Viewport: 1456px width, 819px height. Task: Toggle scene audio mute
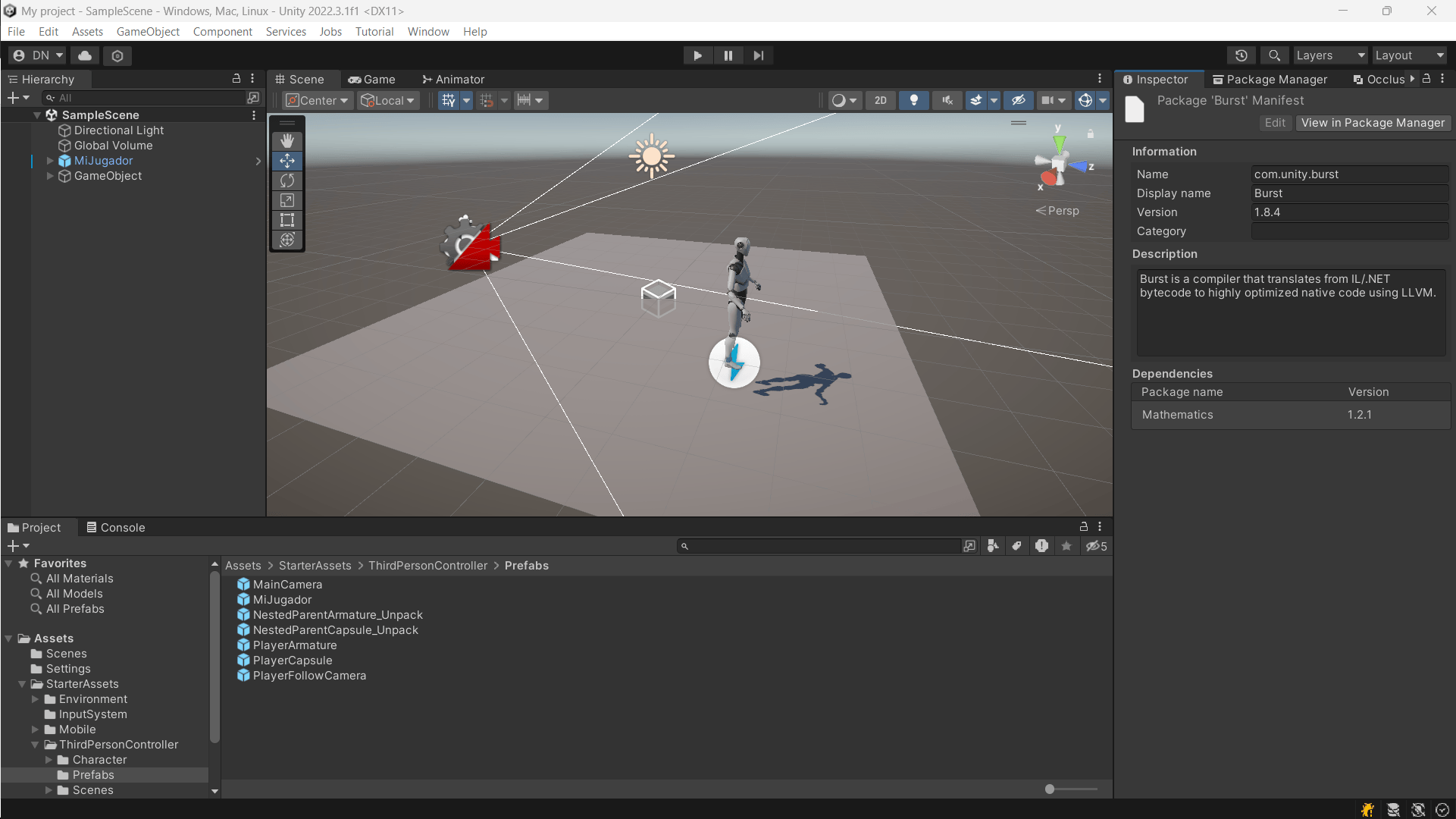(x=947, y=100)
